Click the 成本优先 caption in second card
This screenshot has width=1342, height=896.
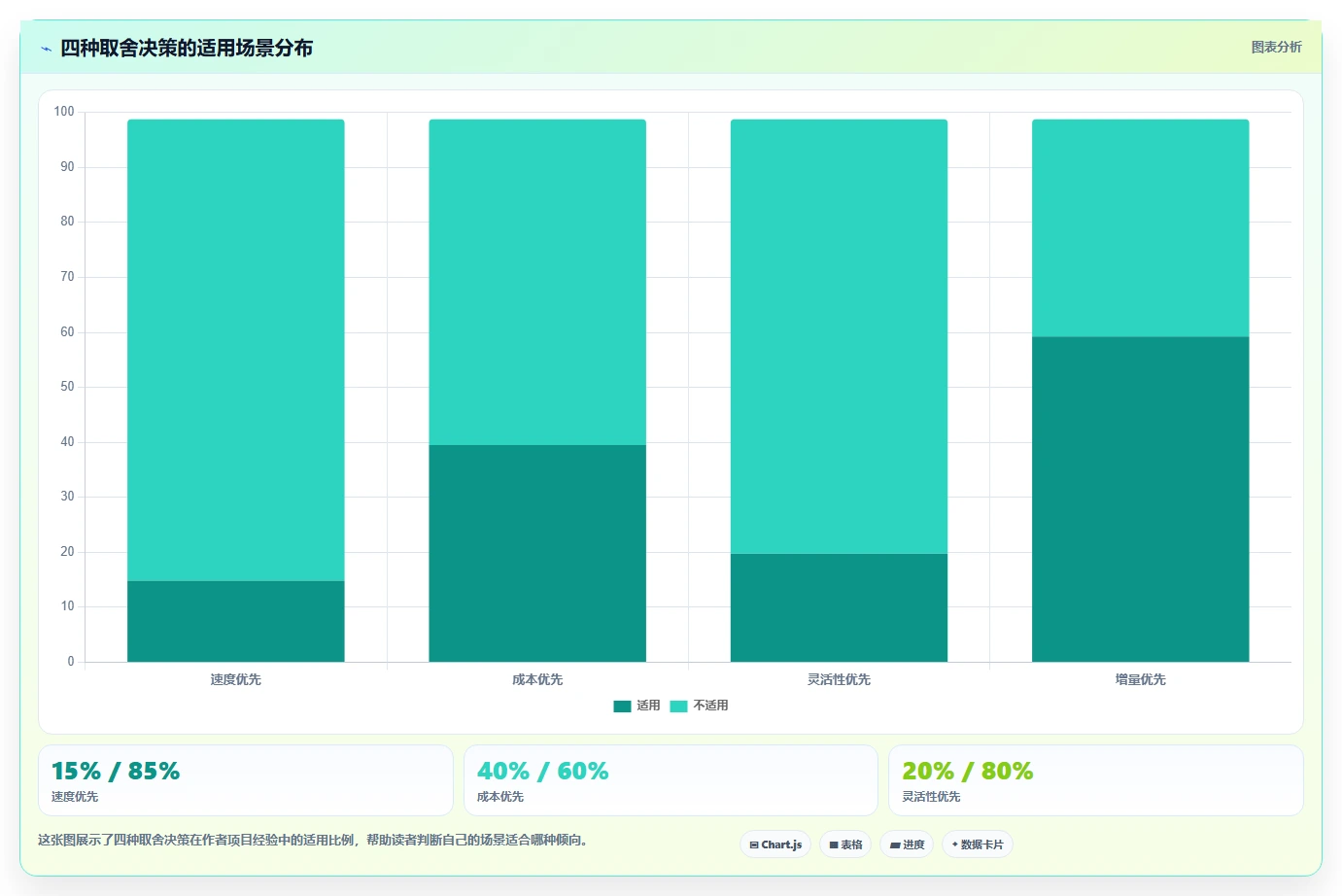coord(500,796)
